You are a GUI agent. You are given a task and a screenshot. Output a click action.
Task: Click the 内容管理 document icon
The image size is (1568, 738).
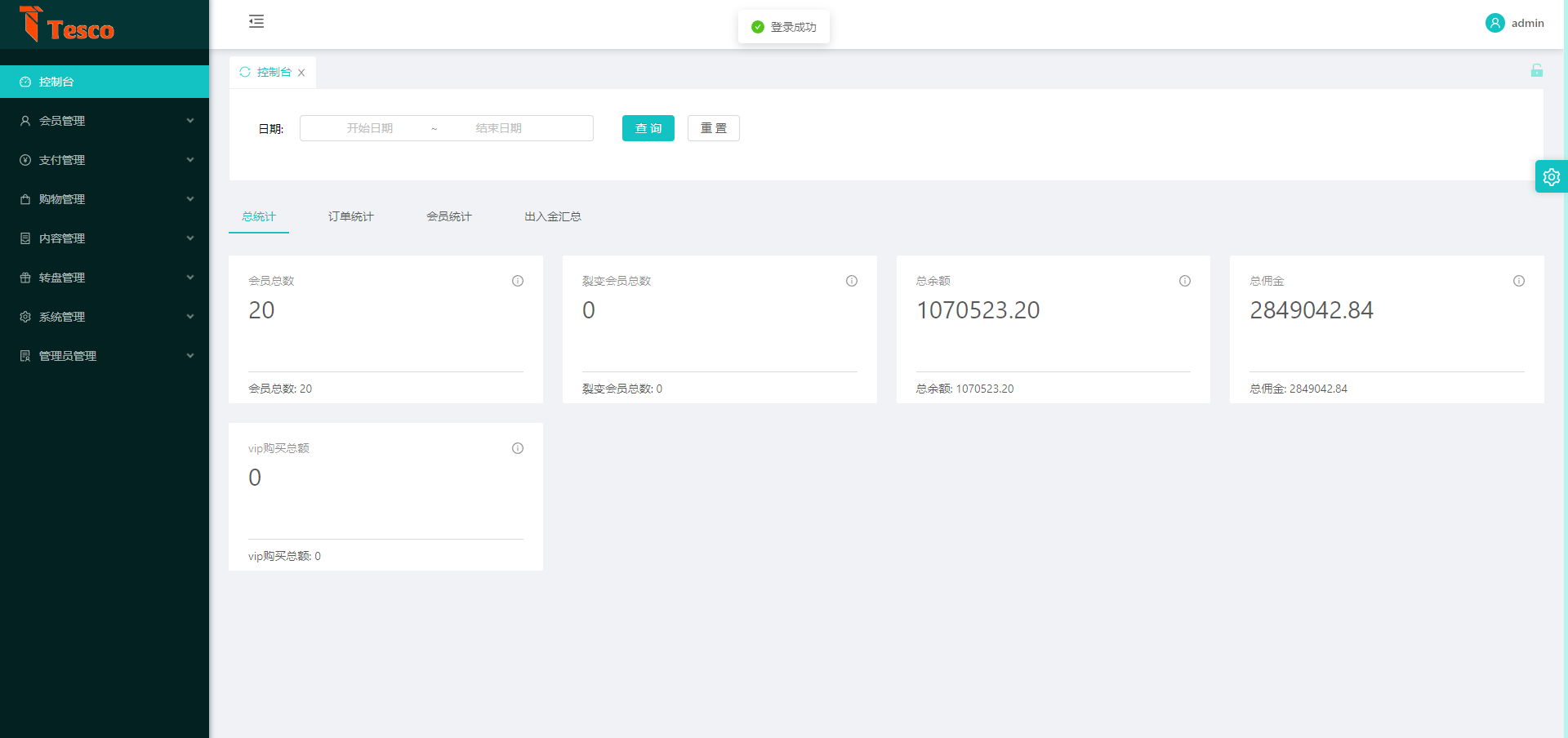pyautogui.click(x=25, y=238)
